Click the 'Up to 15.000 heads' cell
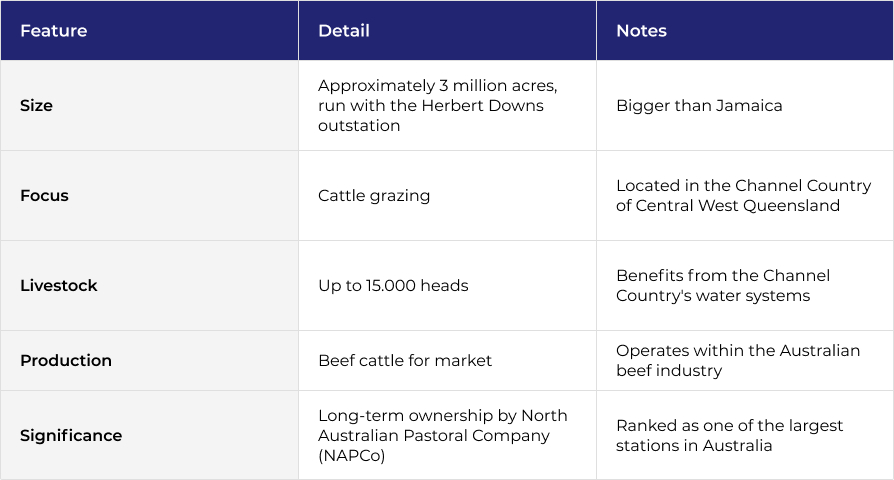Screen dimensions: 894x480 click(448, 286)
